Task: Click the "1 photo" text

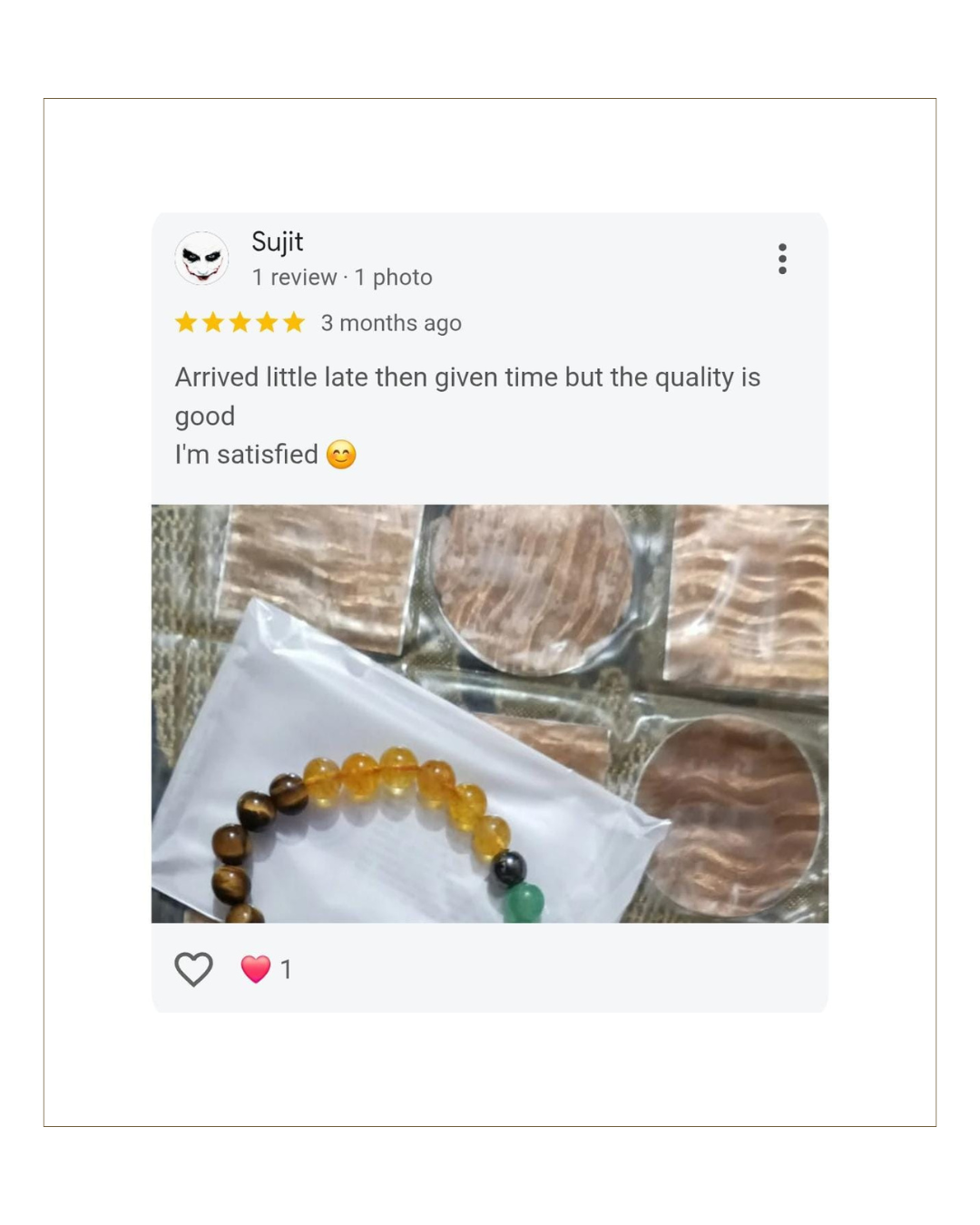Action: point(393,278)
